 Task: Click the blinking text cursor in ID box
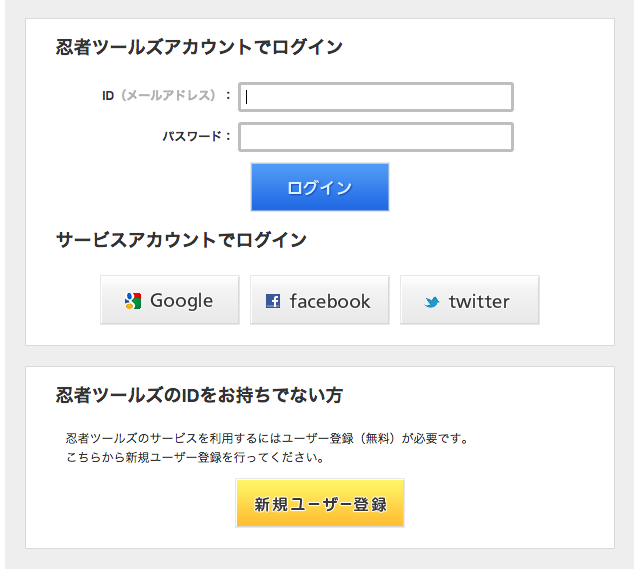pyautogui.click(x=247, y=97)
